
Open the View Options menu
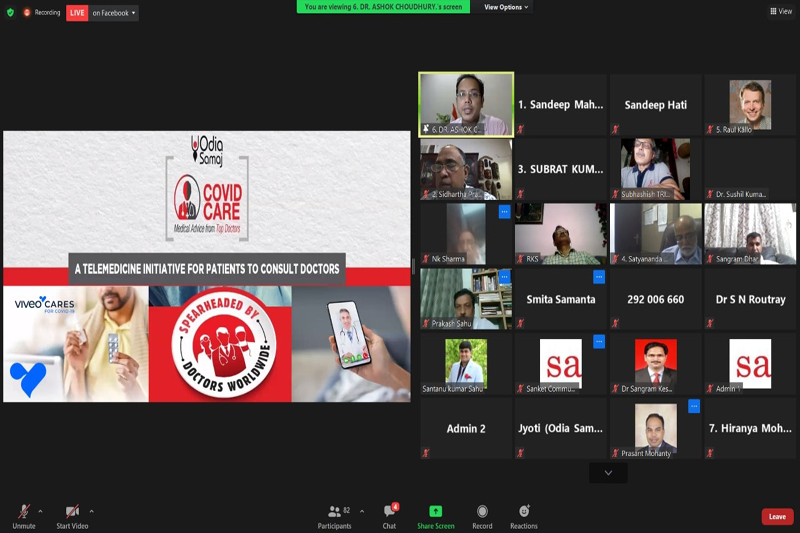click(x=506, y=7)
